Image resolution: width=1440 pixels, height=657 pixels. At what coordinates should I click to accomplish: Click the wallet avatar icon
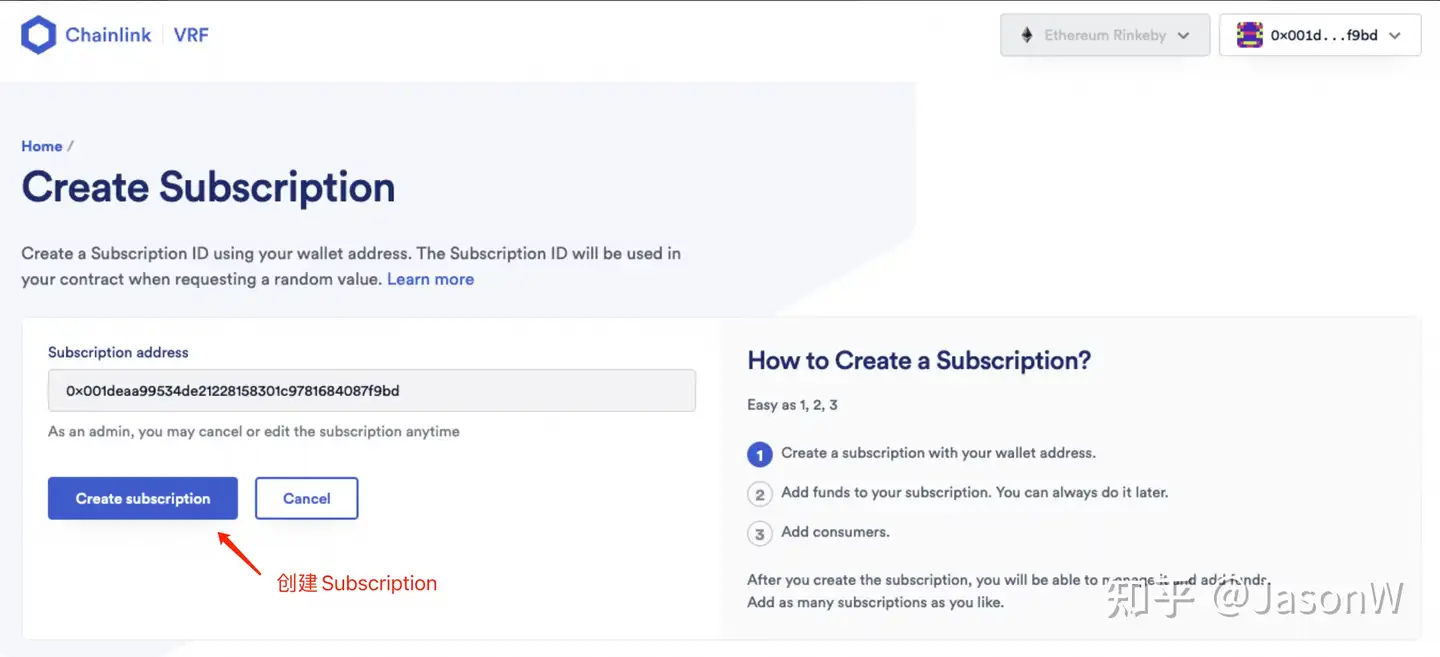(1249, 35)
